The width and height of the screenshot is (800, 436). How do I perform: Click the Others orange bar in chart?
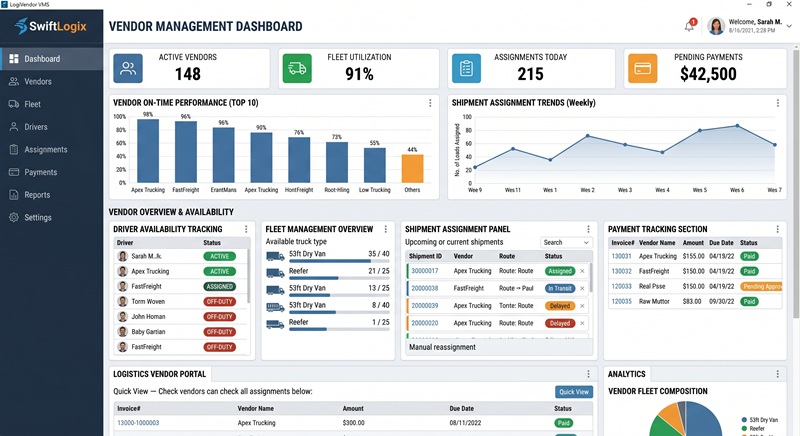(x=412, y=168)
